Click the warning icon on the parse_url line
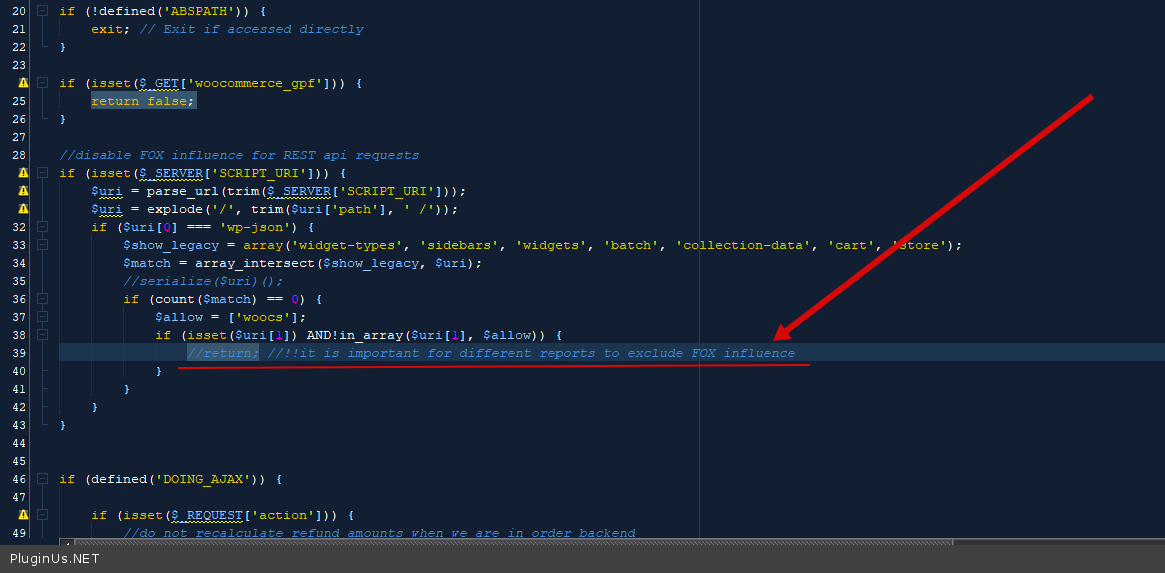The image size is (1165, 573). [22, 191]
